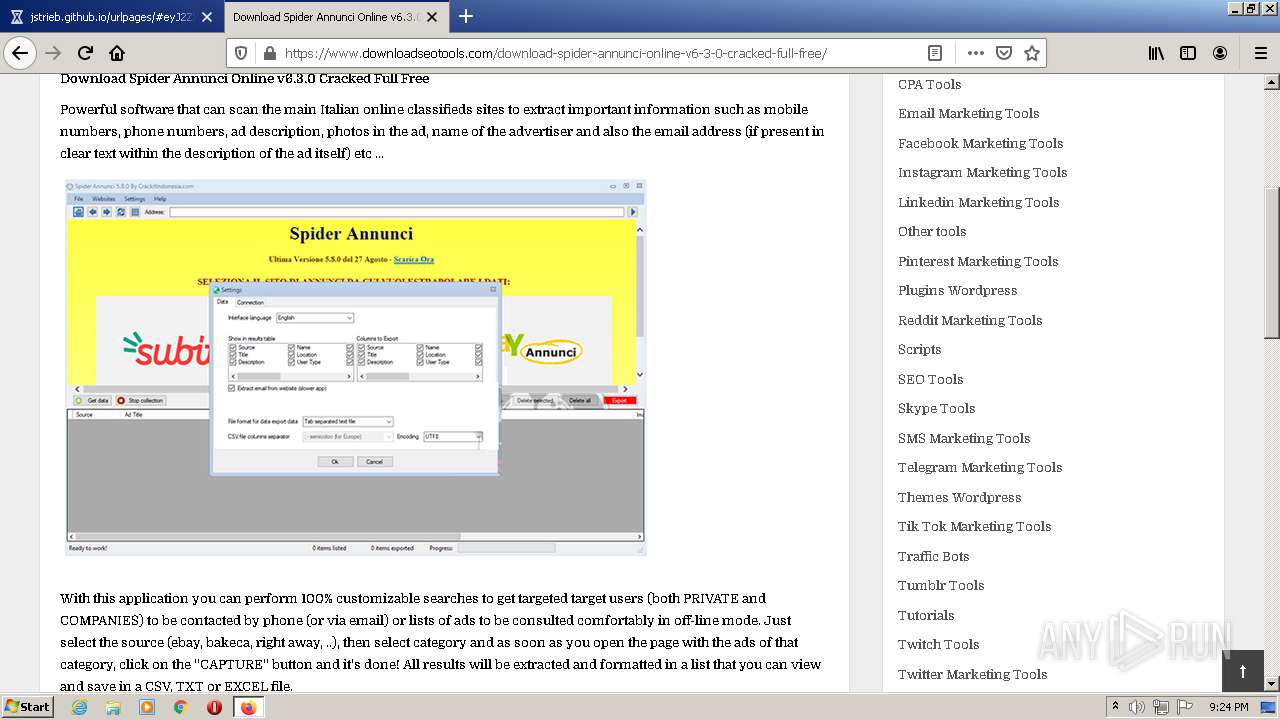Click the scrollbar down arrow
This screenshot has height=720, width=1280.
pos(1272,683)
